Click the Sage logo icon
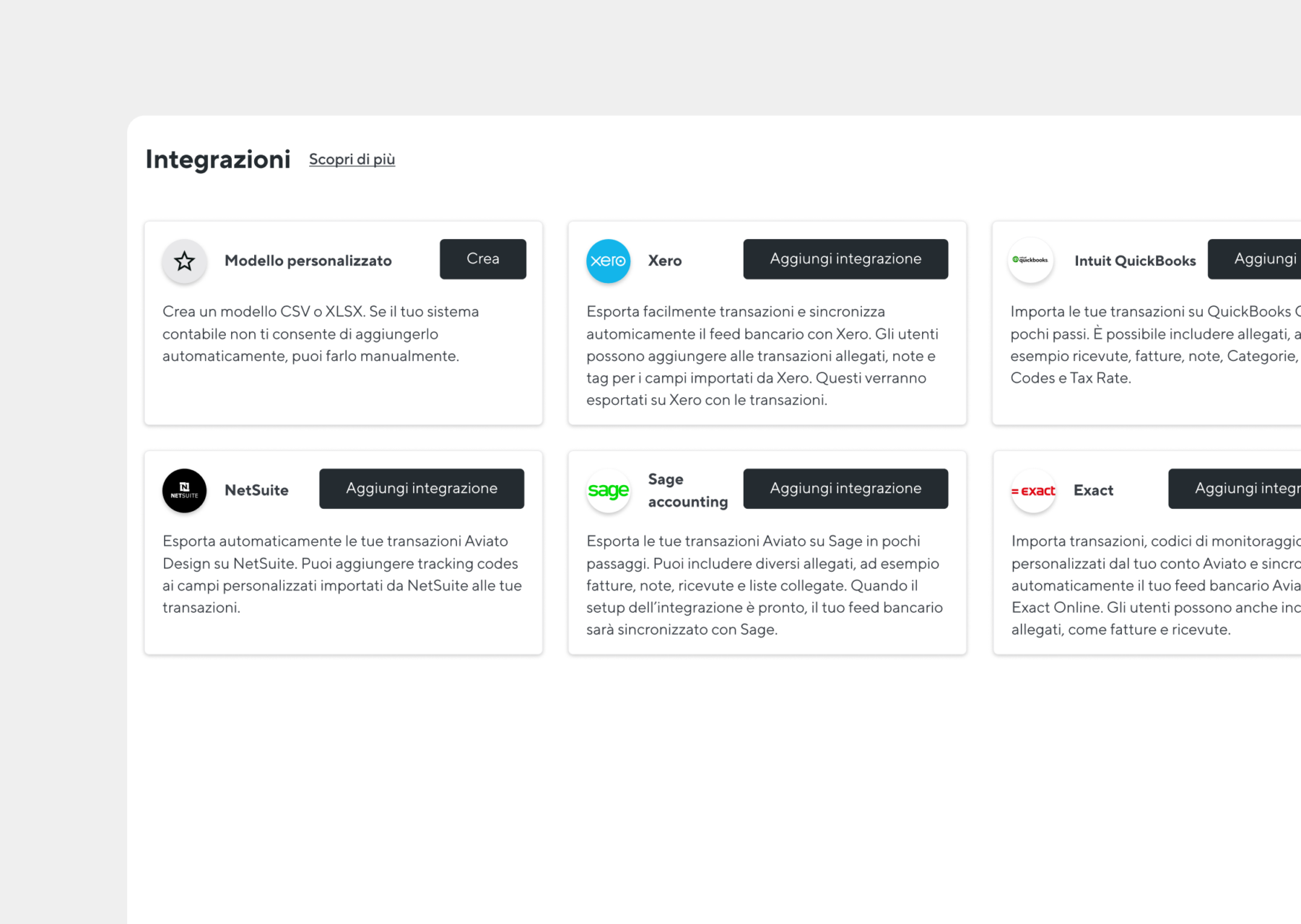Viewport: 1301px width, 924px height. click(608, 490)
